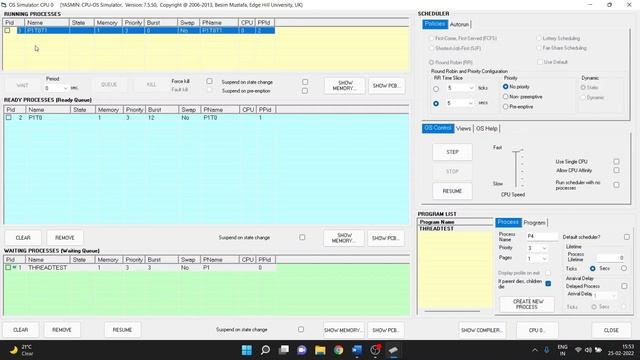Click Waiting Queue CLEAR button

[20, 330]
